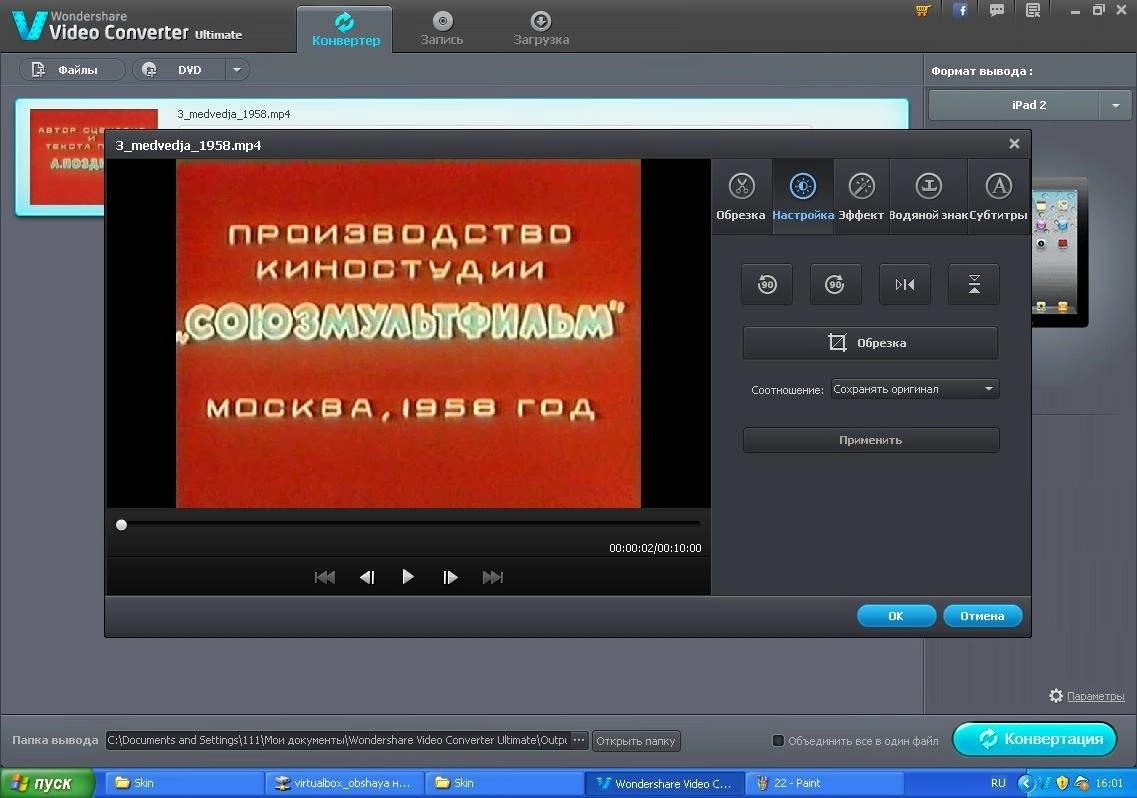Expand the output format dropdown arrow
Screen dimensions: 1137x798
point(1116,105)
